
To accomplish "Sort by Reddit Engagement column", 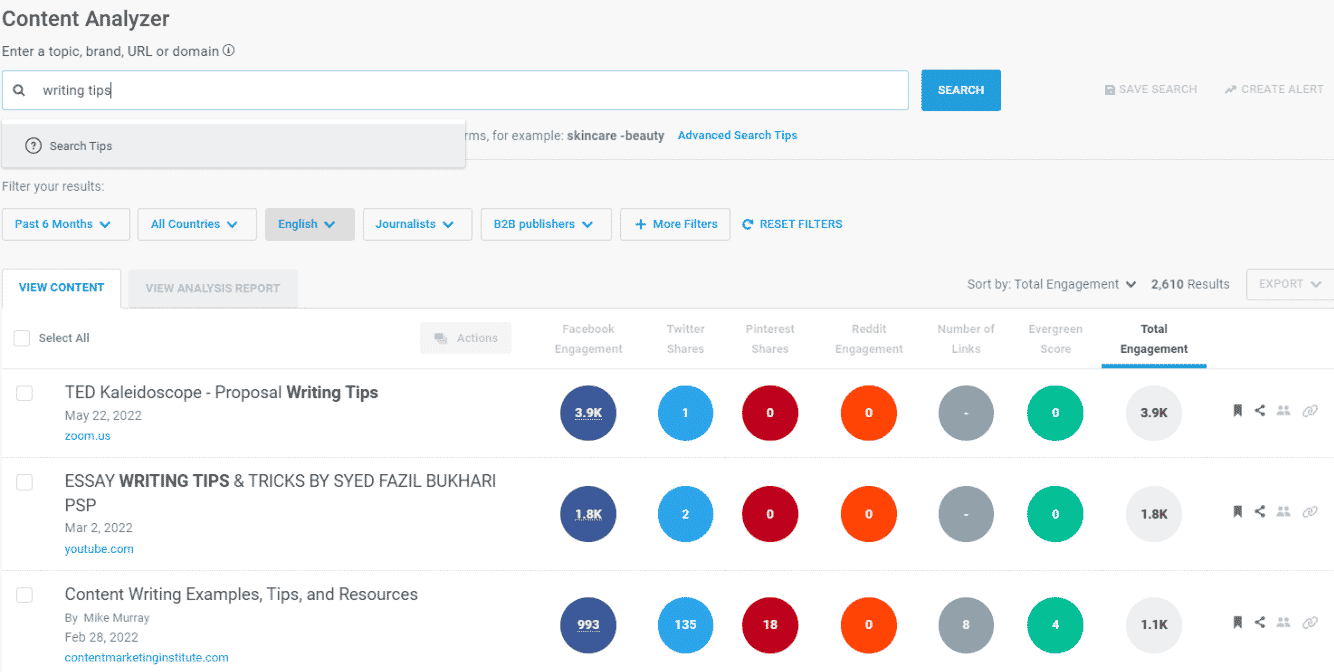I will click(869, 339).
